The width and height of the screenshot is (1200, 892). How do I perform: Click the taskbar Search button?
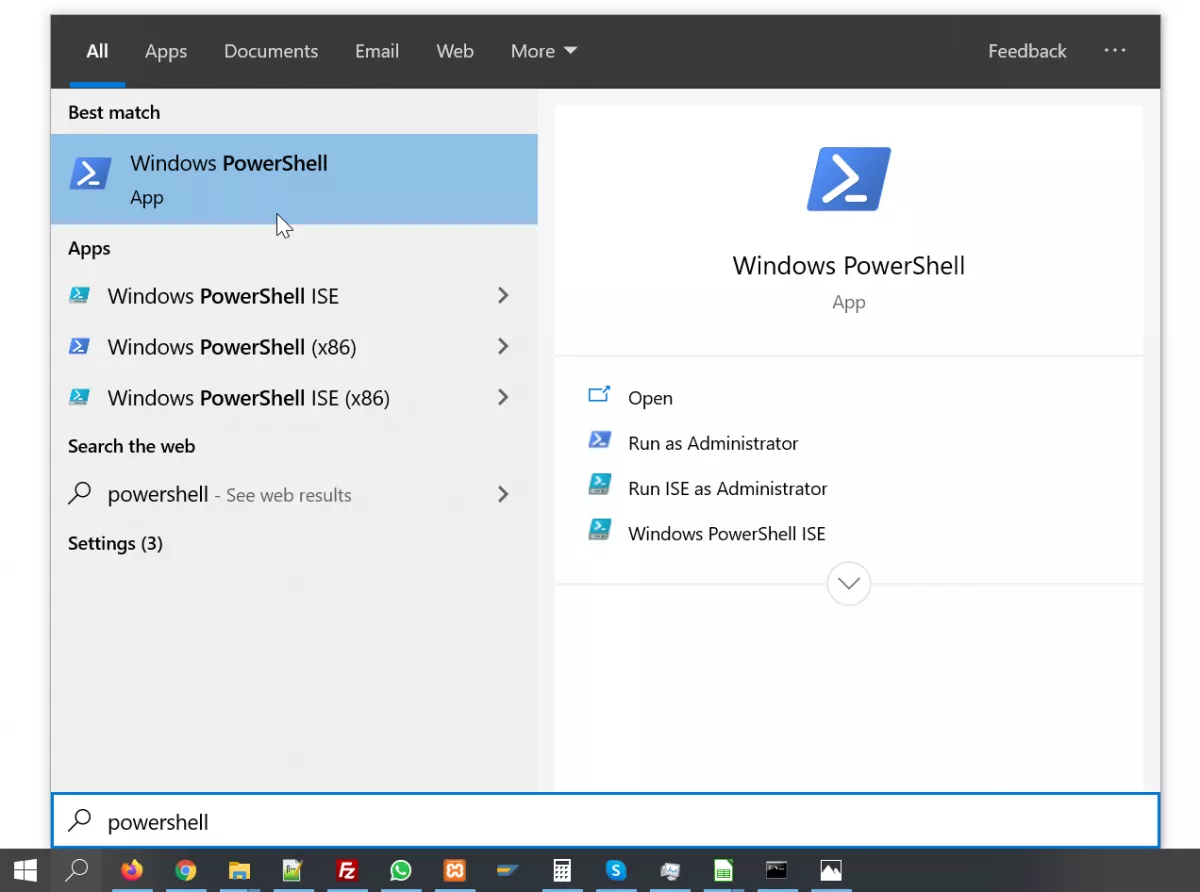click(x=77, y=870)
